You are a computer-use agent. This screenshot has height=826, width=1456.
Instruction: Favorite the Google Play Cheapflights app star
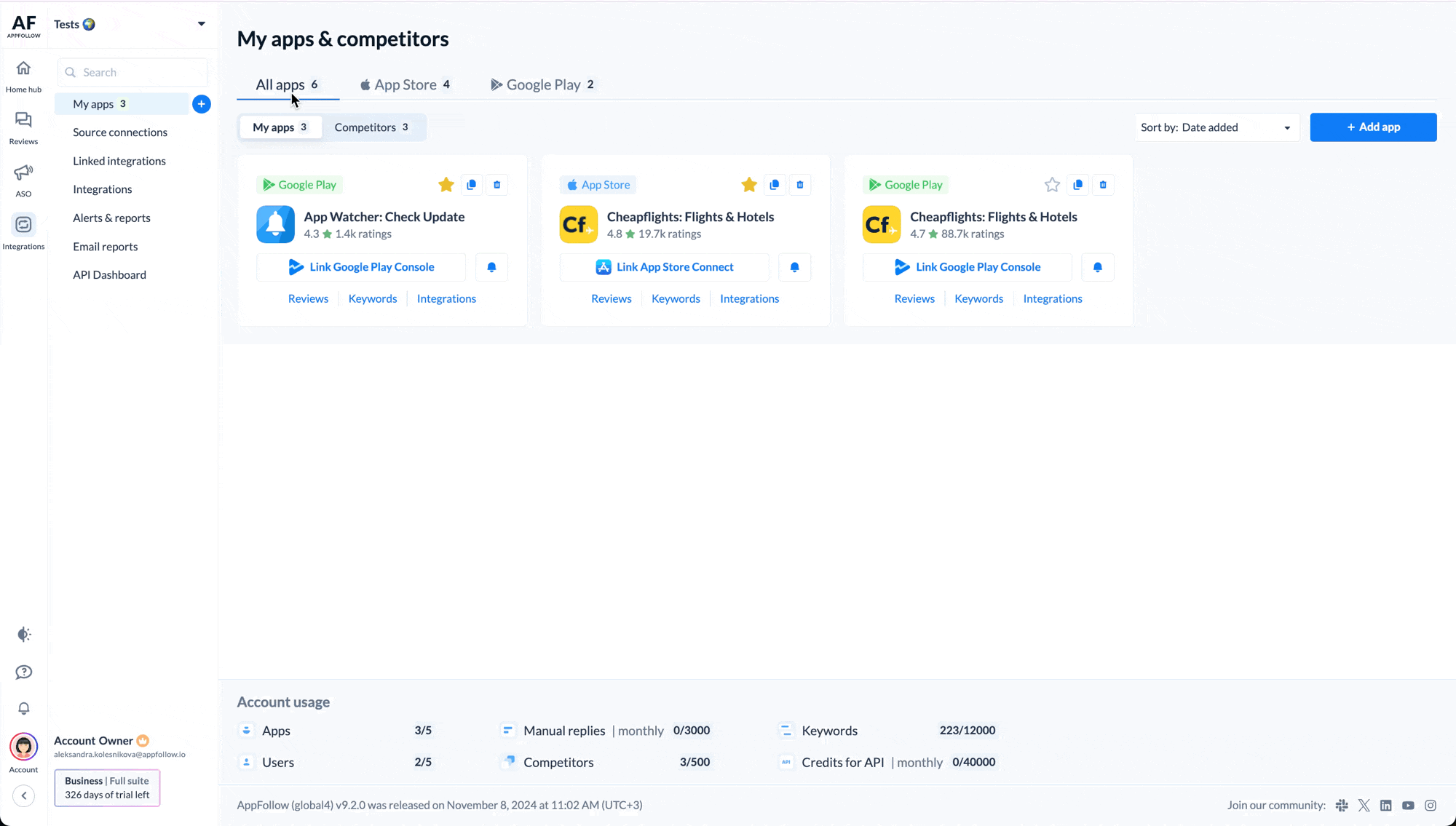(x=1052, y=185)
